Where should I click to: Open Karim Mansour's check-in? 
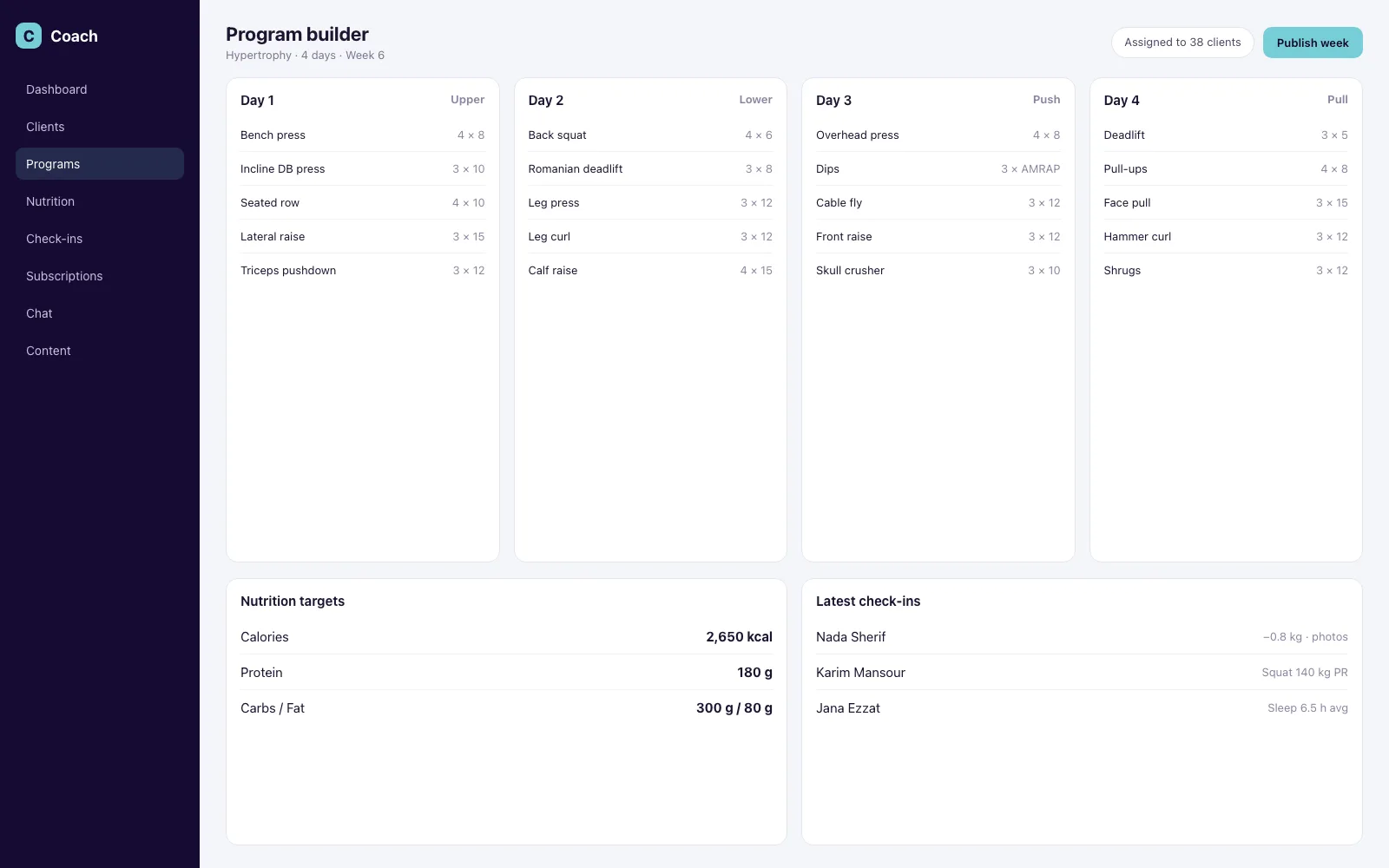(1082, 673)
